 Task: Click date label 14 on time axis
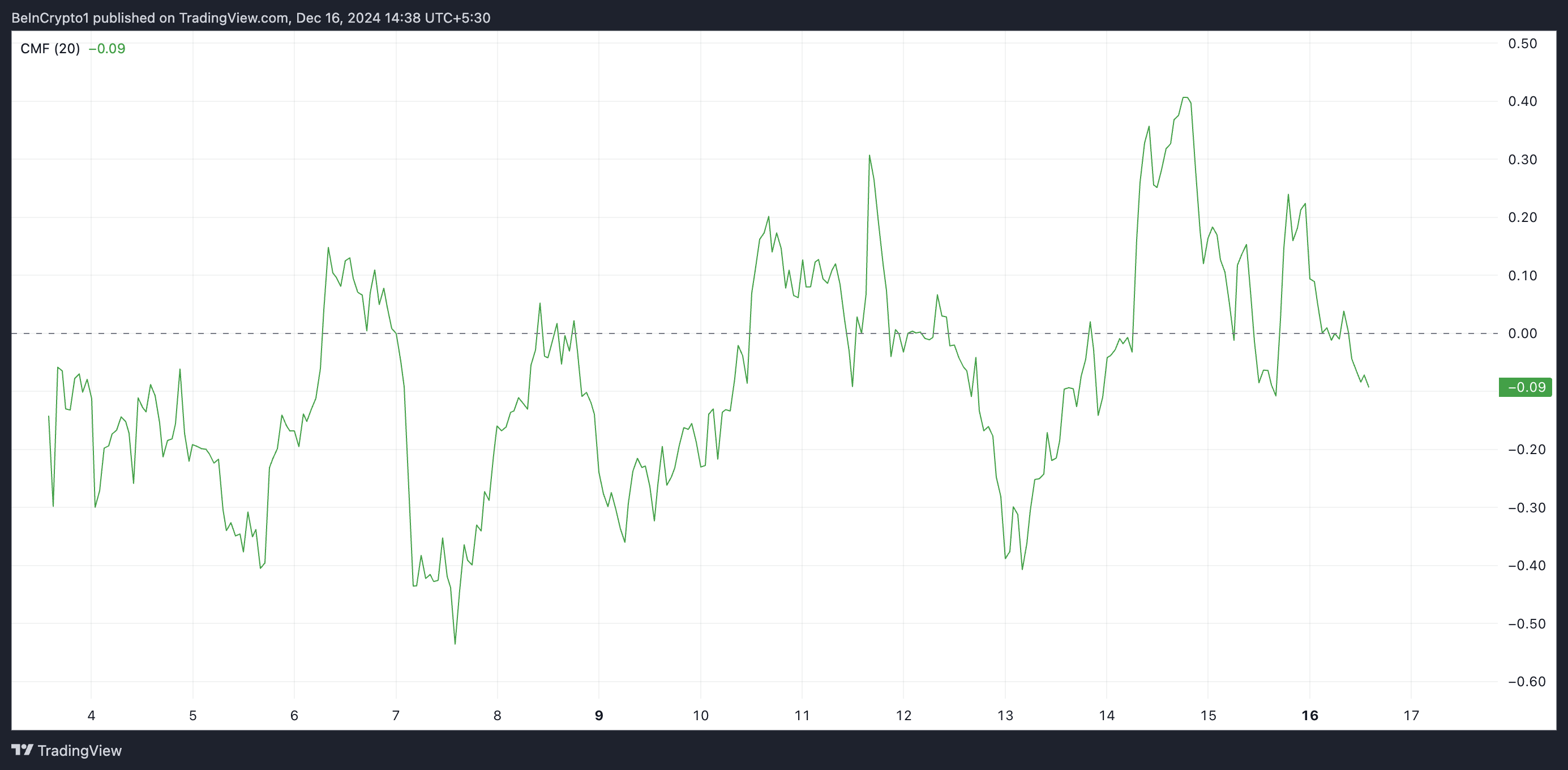click(x=1107, y=716)
